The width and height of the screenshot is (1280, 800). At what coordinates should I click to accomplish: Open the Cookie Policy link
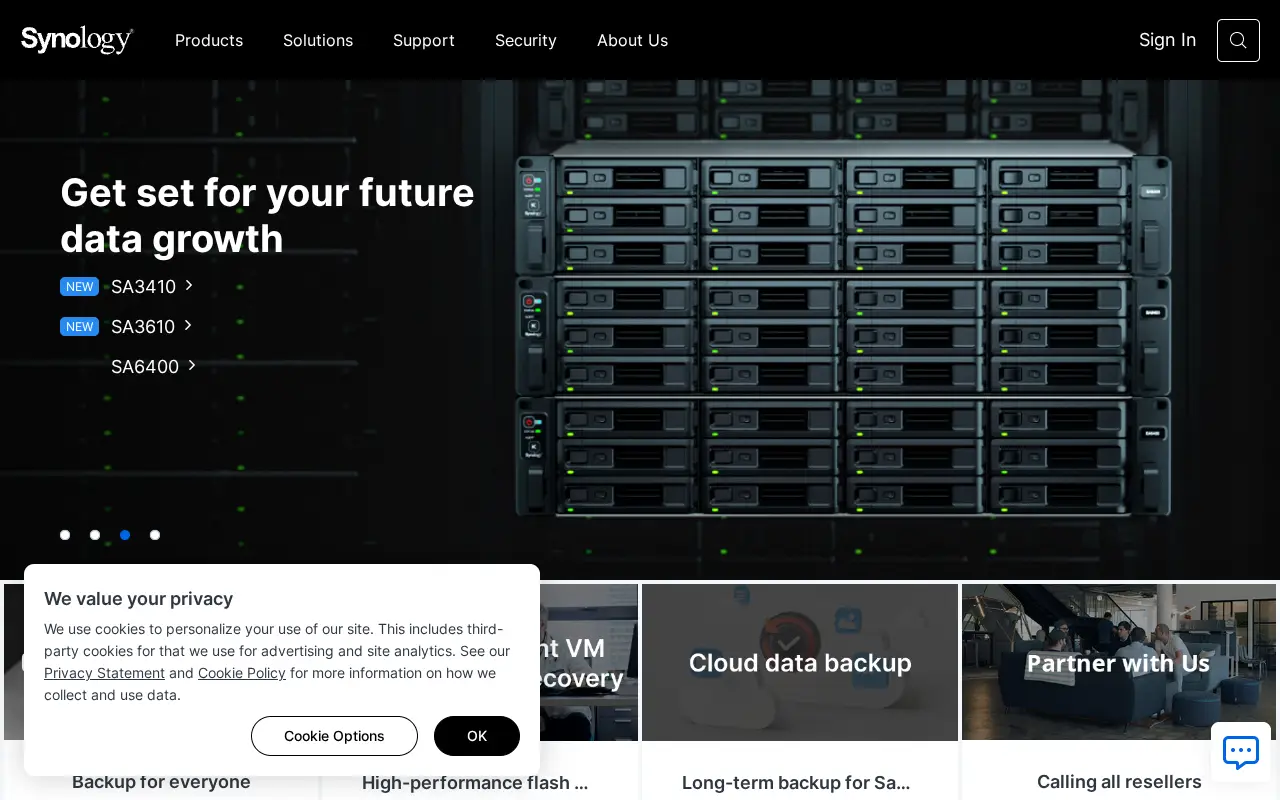[x=242, y=673]
